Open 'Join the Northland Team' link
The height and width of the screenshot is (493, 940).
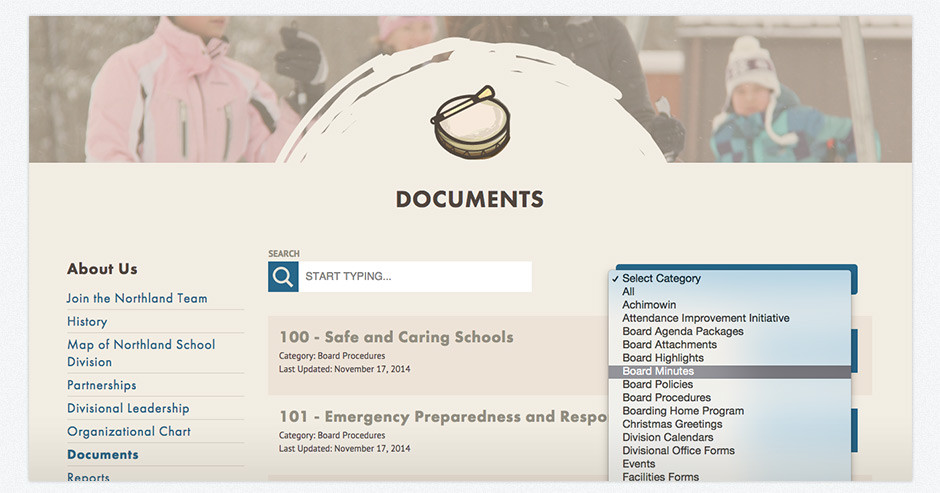(137, 298)
